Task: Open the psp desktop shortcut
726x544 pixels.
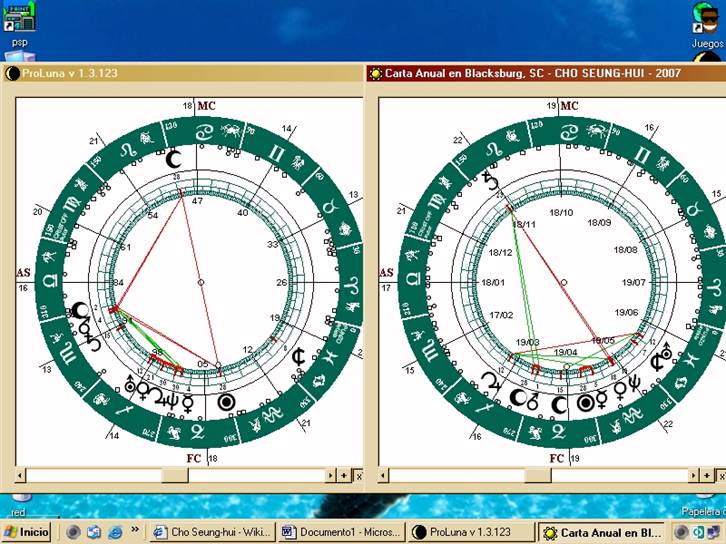Action: click(x=19, y=20)
